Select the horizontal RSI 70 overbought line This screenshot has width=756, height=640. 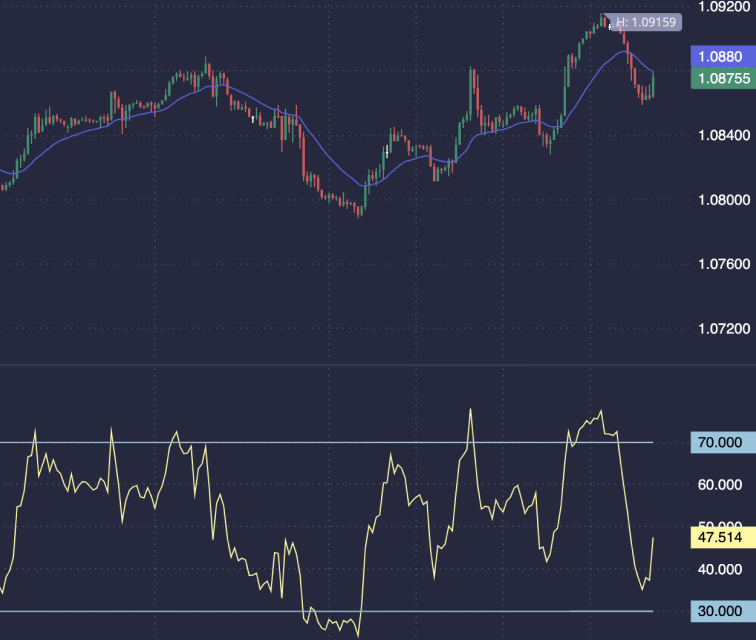coord(300,442)
